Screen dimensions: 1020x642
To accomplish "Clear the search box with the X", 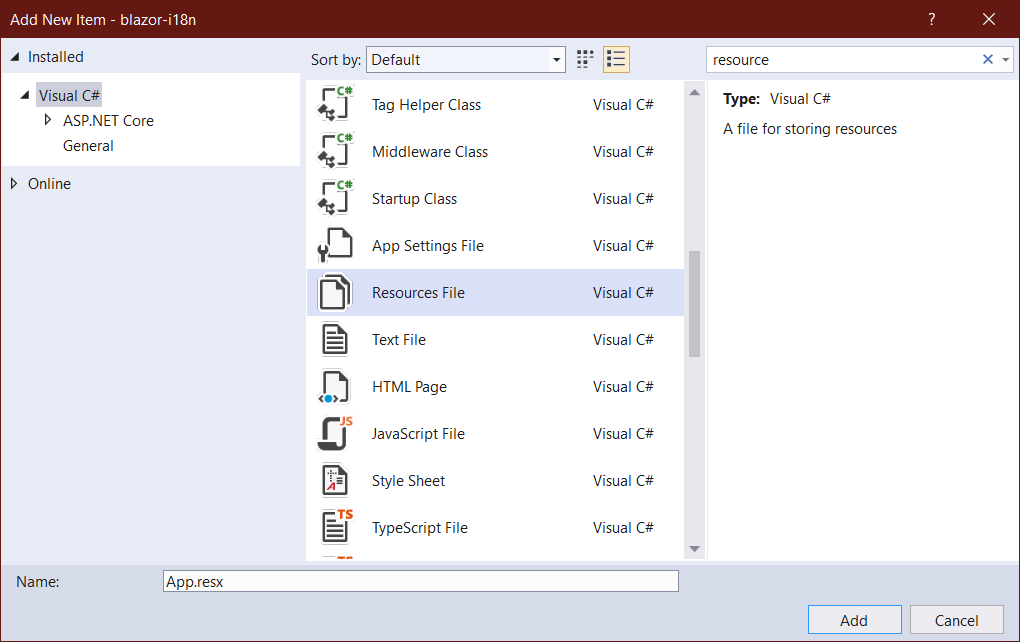I will (x=987, y=59).
